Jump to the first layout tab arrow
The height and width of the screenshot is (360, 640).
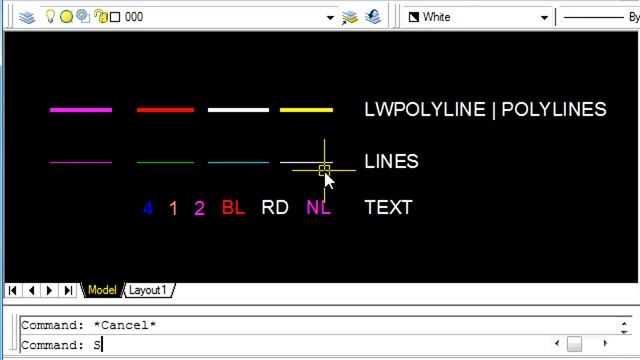pyautogui.click(x=13, y=290)
